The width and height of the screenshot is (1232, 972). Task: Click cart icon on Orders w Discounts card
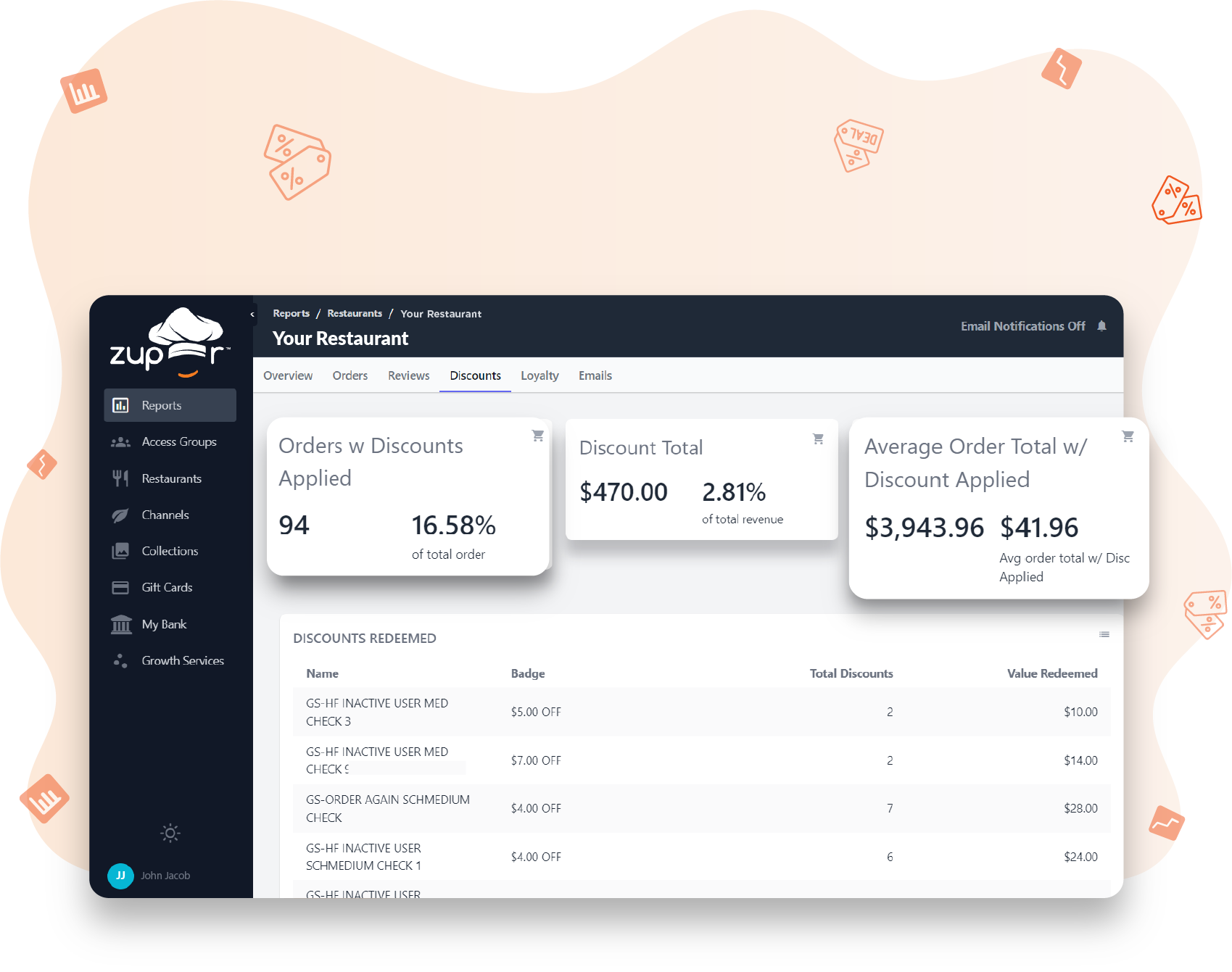pos(538,436)
